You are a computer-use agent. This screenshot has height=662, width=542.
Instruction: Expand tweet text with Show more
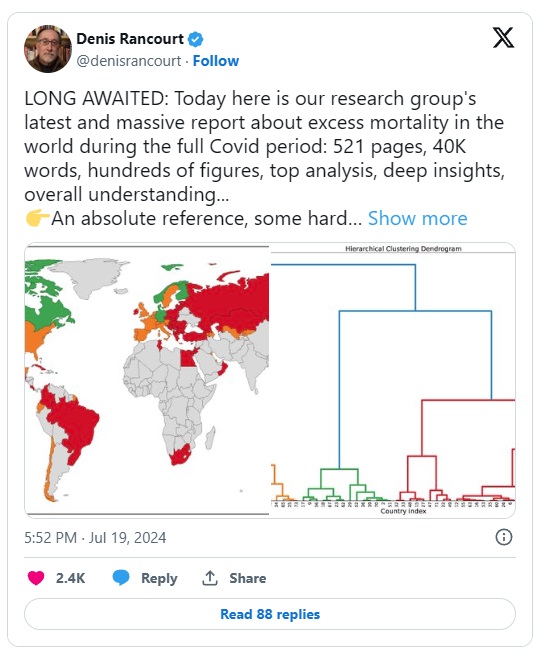pyautogui.click(x=417, y=219)
